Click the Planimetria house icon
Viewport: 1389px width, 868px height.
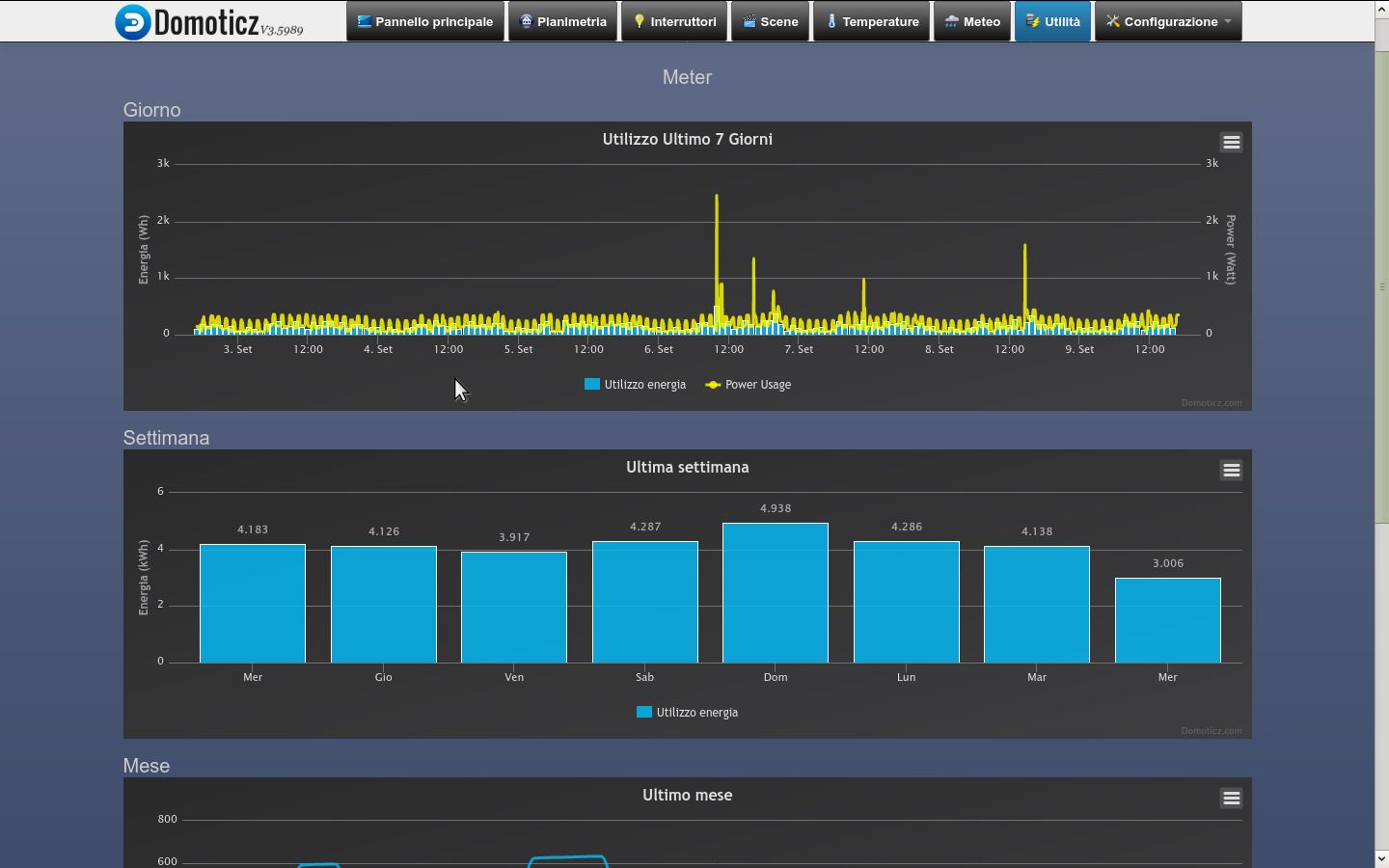(526, 20)
